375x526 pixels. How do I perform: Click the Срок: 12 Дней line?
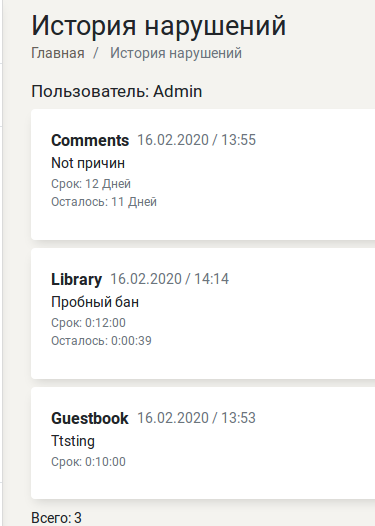[x=91, y=184]
